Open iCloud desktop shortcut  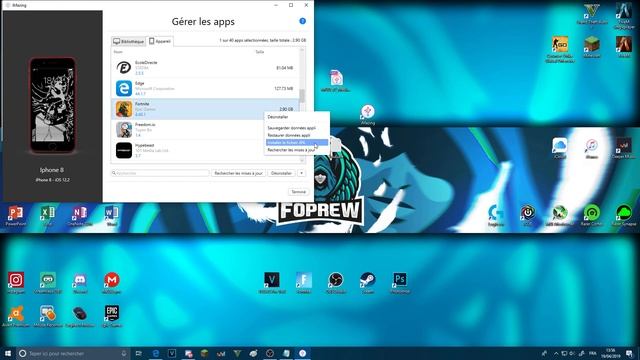(x=560, y=148)
